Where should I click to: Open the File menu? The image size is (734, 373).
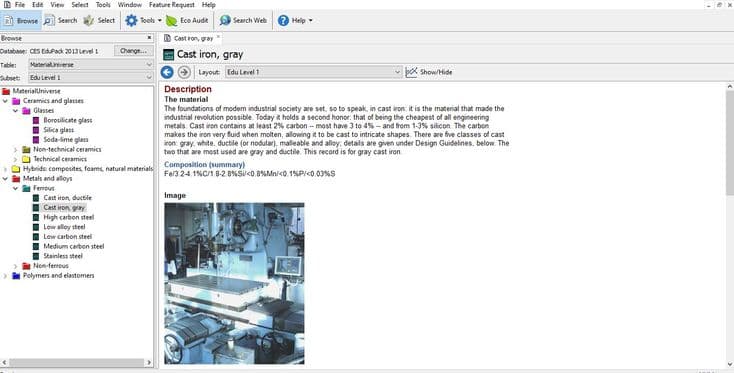[x=20, y=5]
